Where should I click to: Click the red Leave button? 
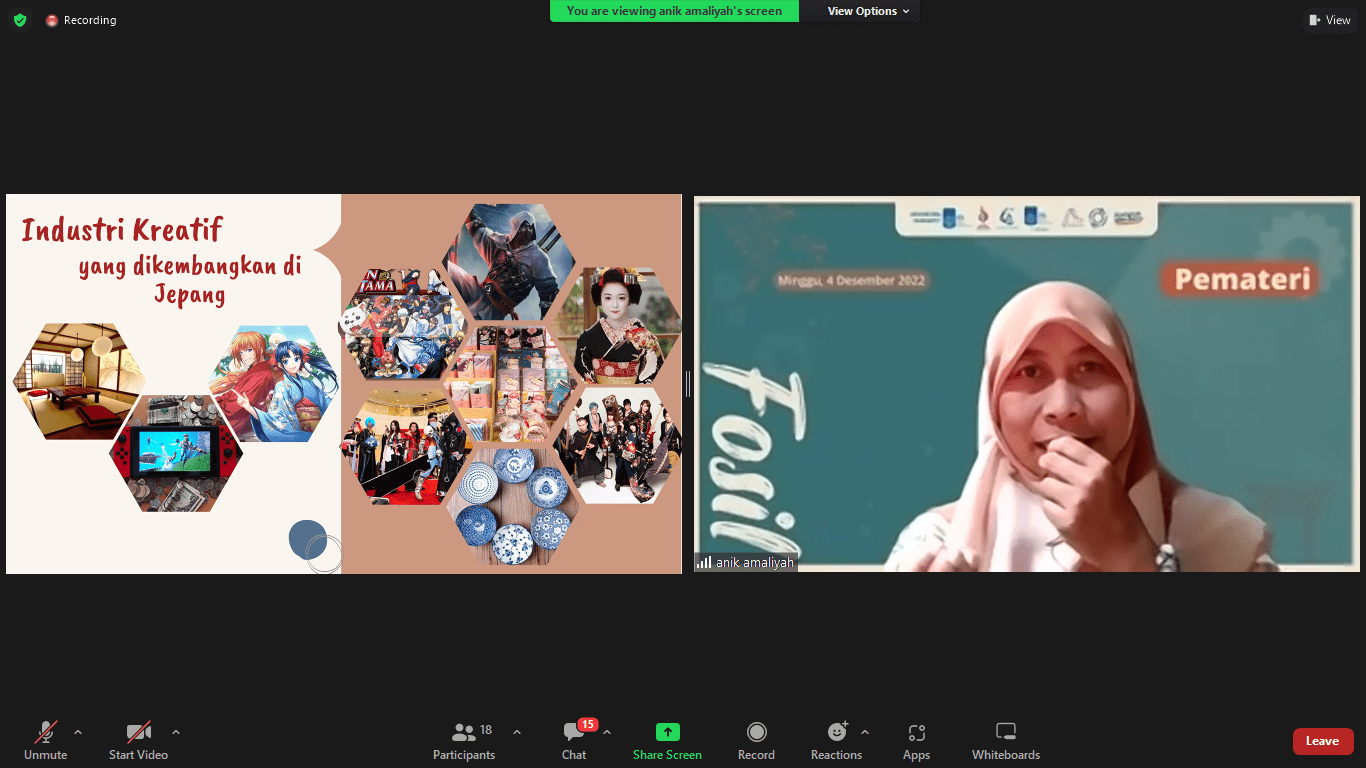[1322, 741]
